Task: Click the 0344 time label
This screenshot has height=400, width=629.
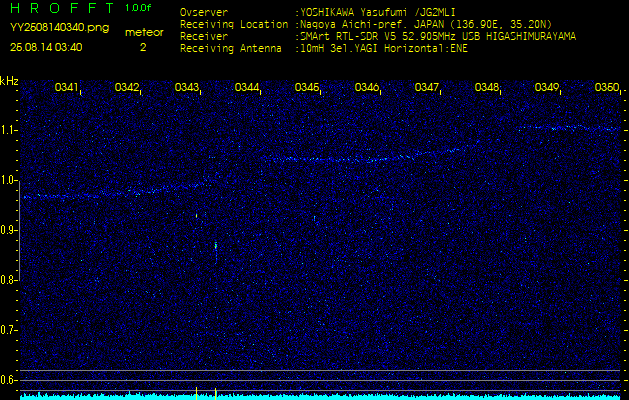Action: [246, 87]
